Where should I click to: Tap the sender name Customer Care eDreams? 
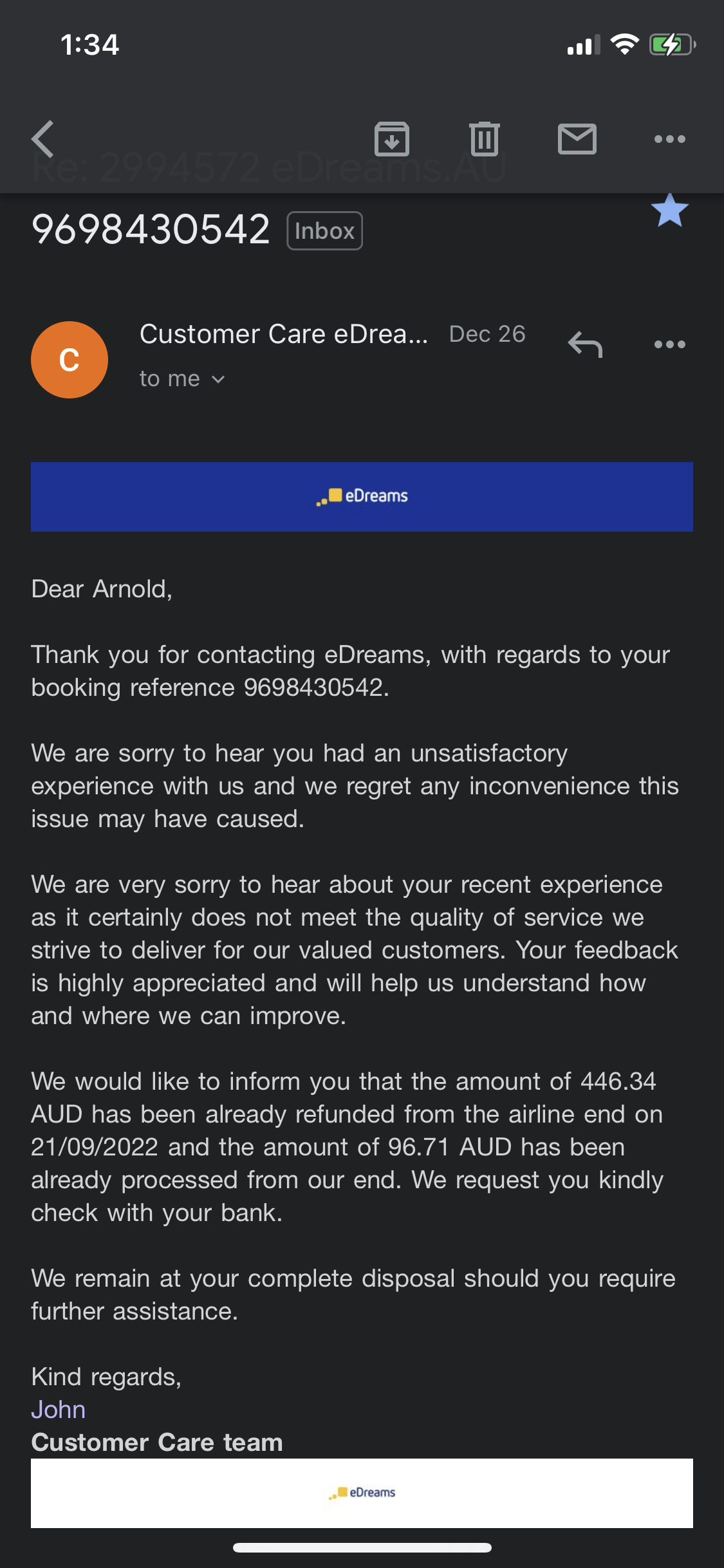(x=284, y=334)
